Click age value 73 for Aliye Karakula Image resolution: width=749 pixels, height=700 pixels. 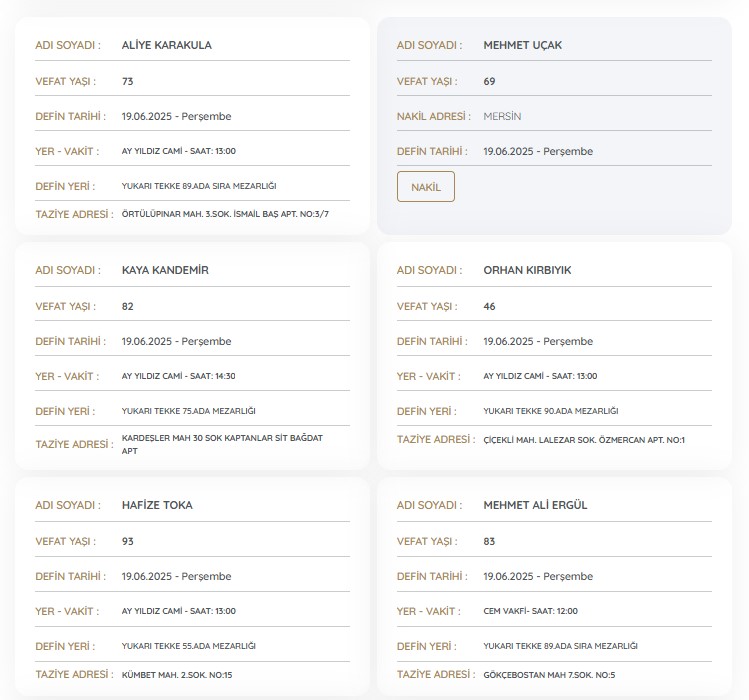tap(128, 82)
